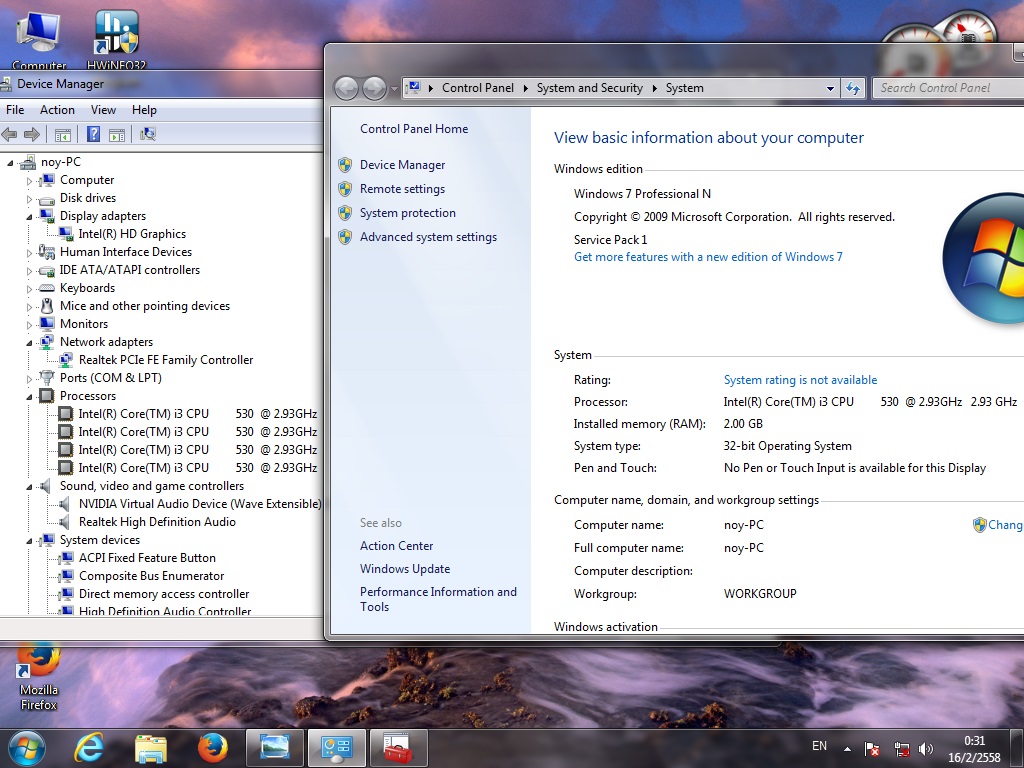Viewport: 1024px width, 768px height.
Task: Open the File menu in Device Manager
Action: 15,110
